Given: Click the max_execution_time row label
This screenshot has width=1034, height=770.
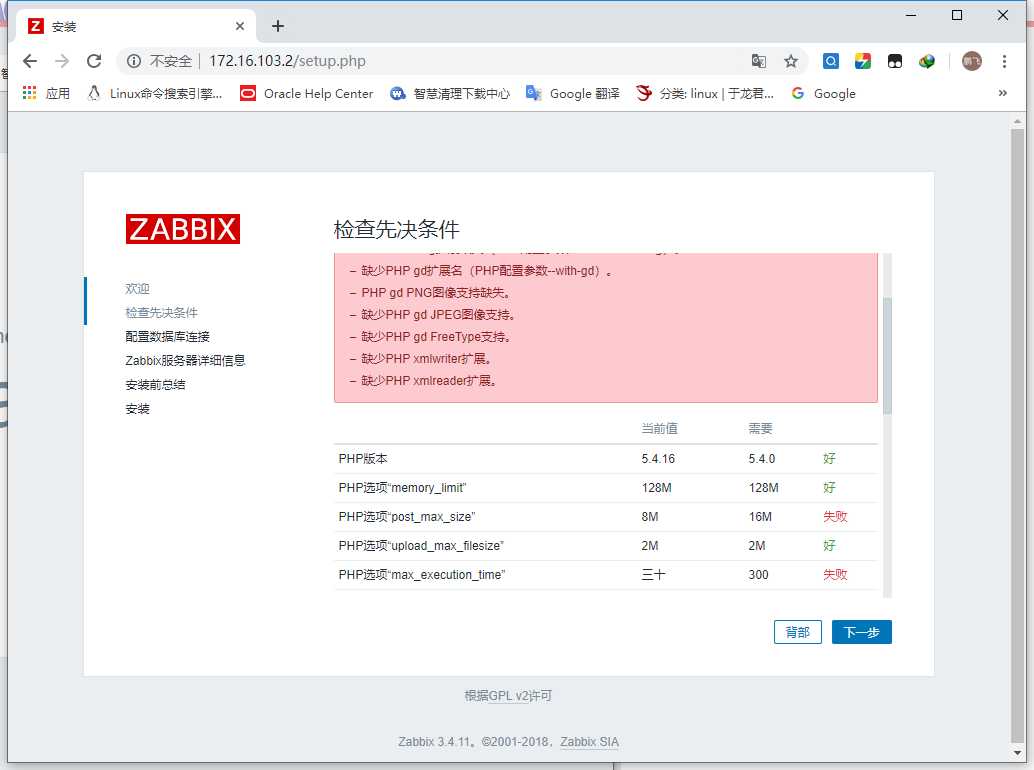Looking at the screenshot, I should click(422, 575).
